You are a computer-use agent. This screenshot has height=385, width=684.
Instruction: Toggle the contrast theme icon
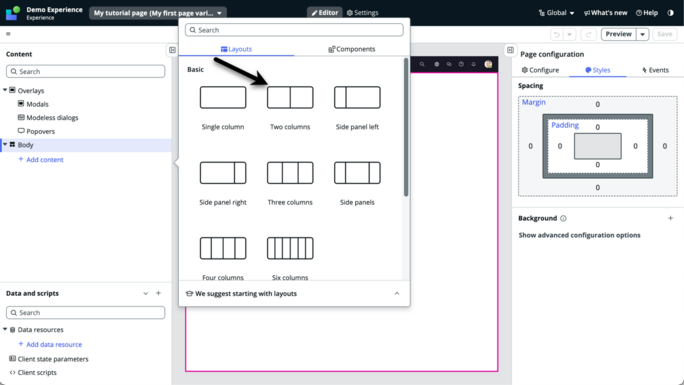670,13
